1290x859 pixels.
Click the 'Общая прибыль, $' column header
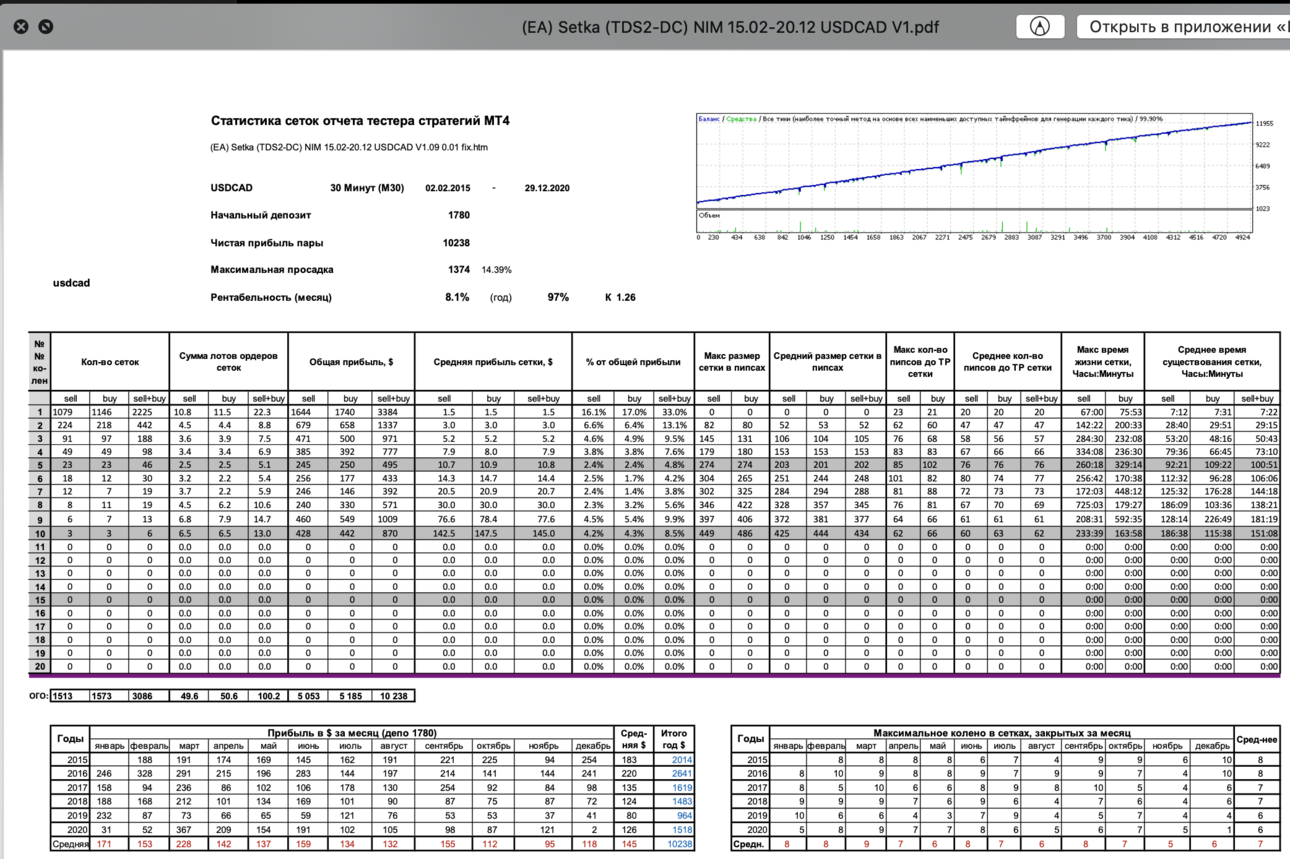pos(350,362)
